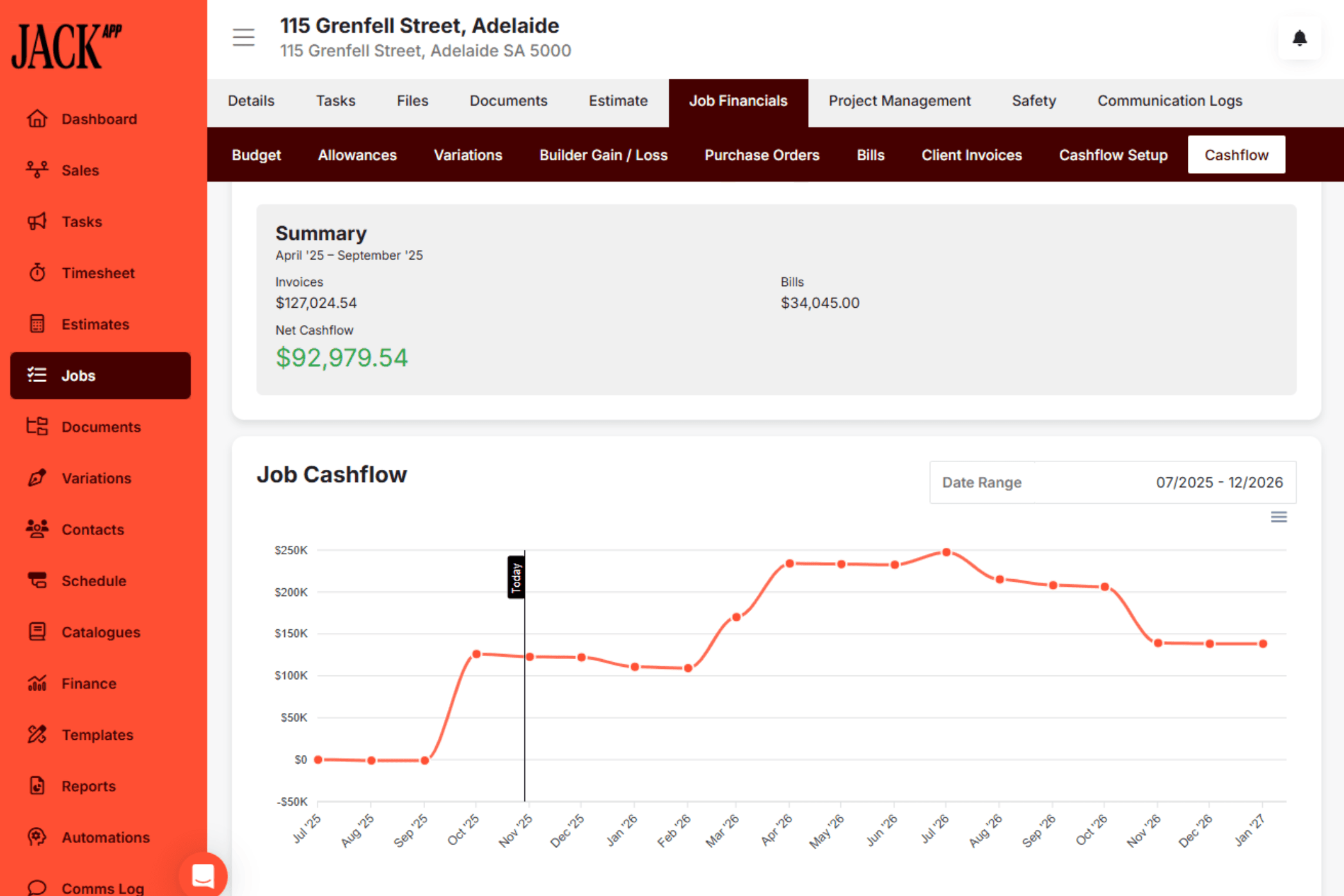Click the Today timeline marker

click(x=516, y=577)
